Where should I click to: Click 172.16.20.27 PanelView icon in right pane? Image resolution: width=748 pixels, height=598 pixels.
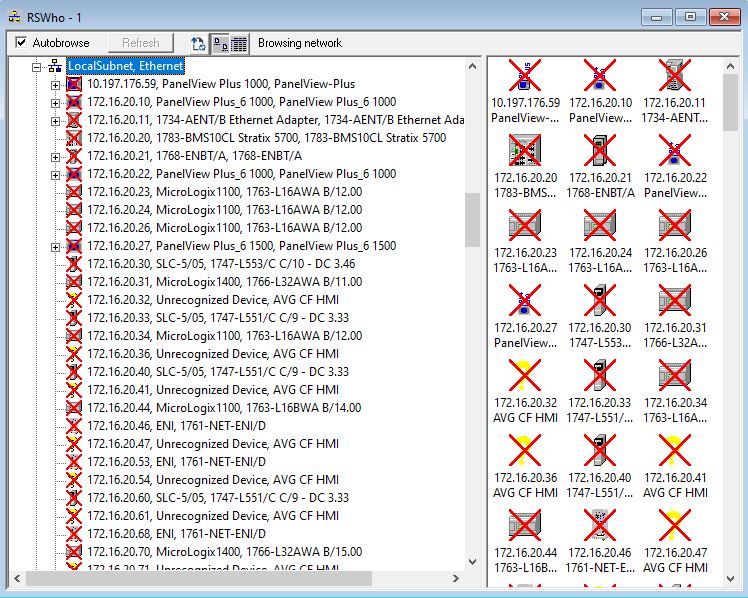click(525, 300)
